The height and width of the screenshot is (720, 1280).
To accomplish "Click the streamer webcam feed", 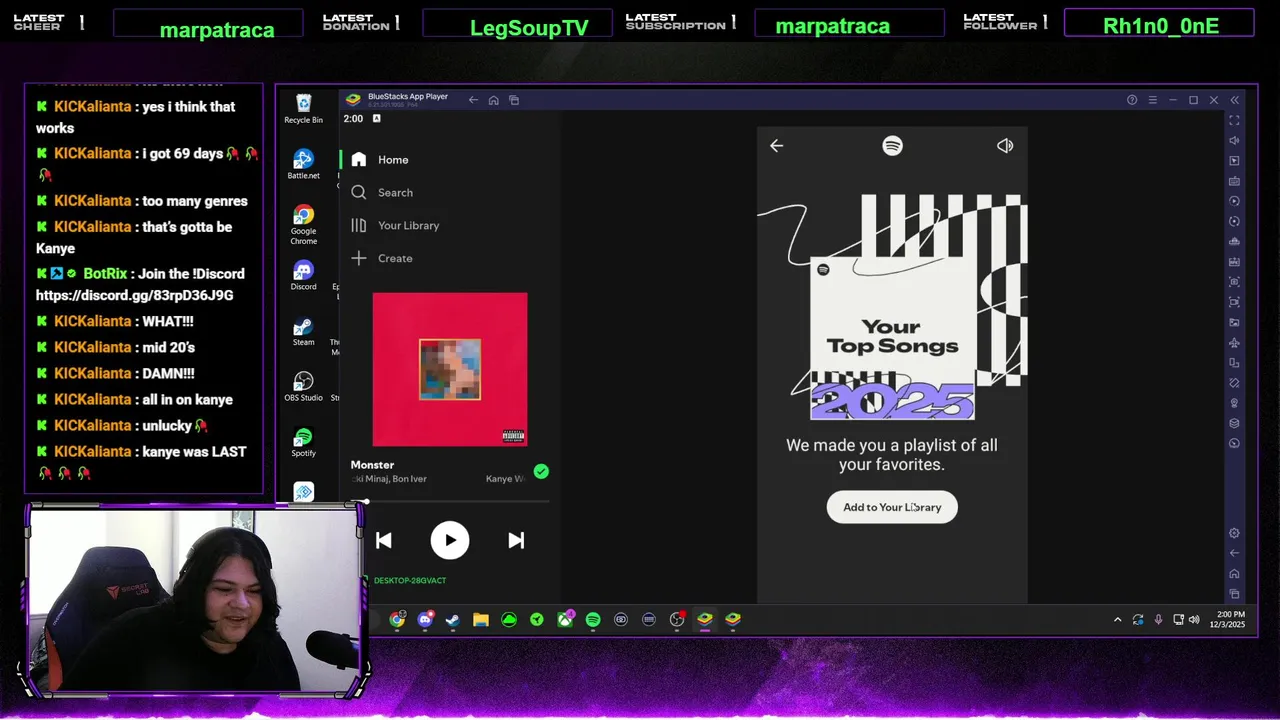I will point(194,600).
